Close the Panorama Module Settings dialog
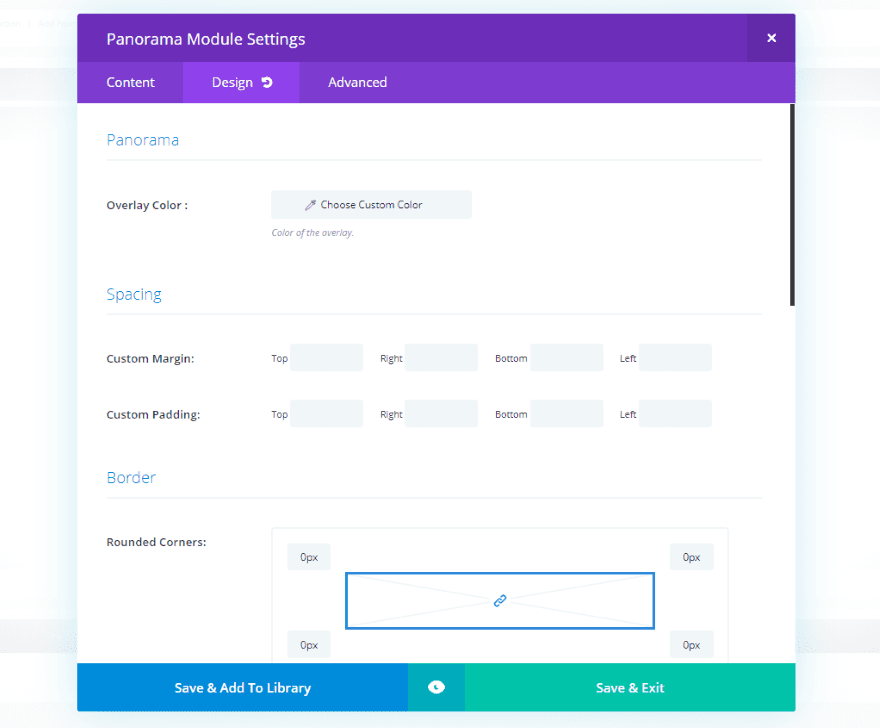This screenshot has width=880, height=728. point(771,38)
